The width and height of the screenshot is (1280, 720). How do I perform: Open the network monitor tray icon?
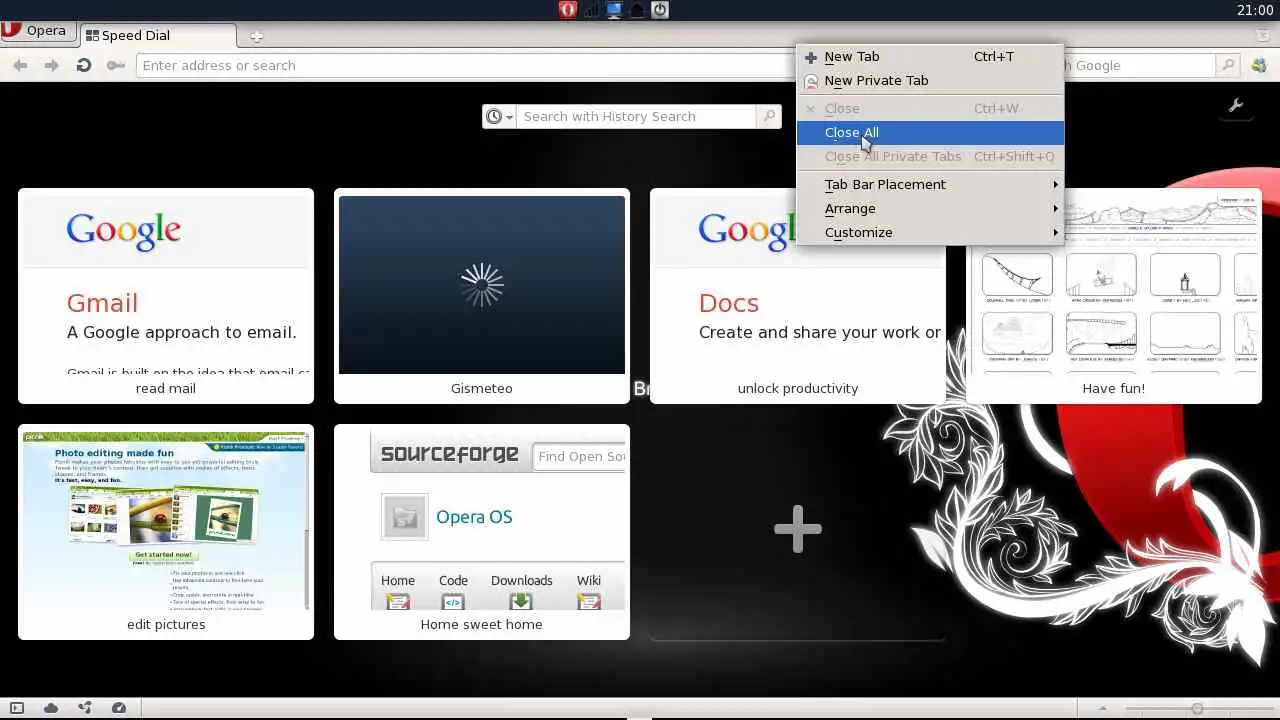591,10
